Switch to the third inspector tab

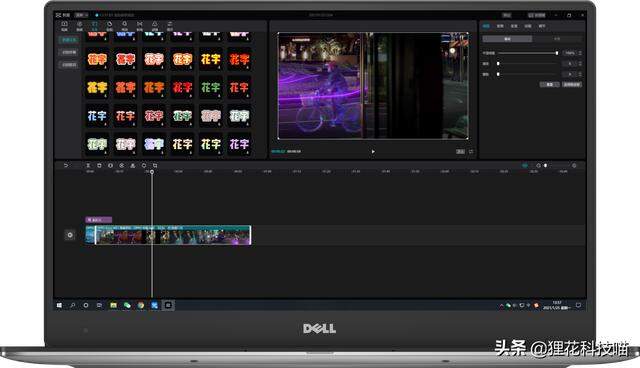tap(514, 26)
